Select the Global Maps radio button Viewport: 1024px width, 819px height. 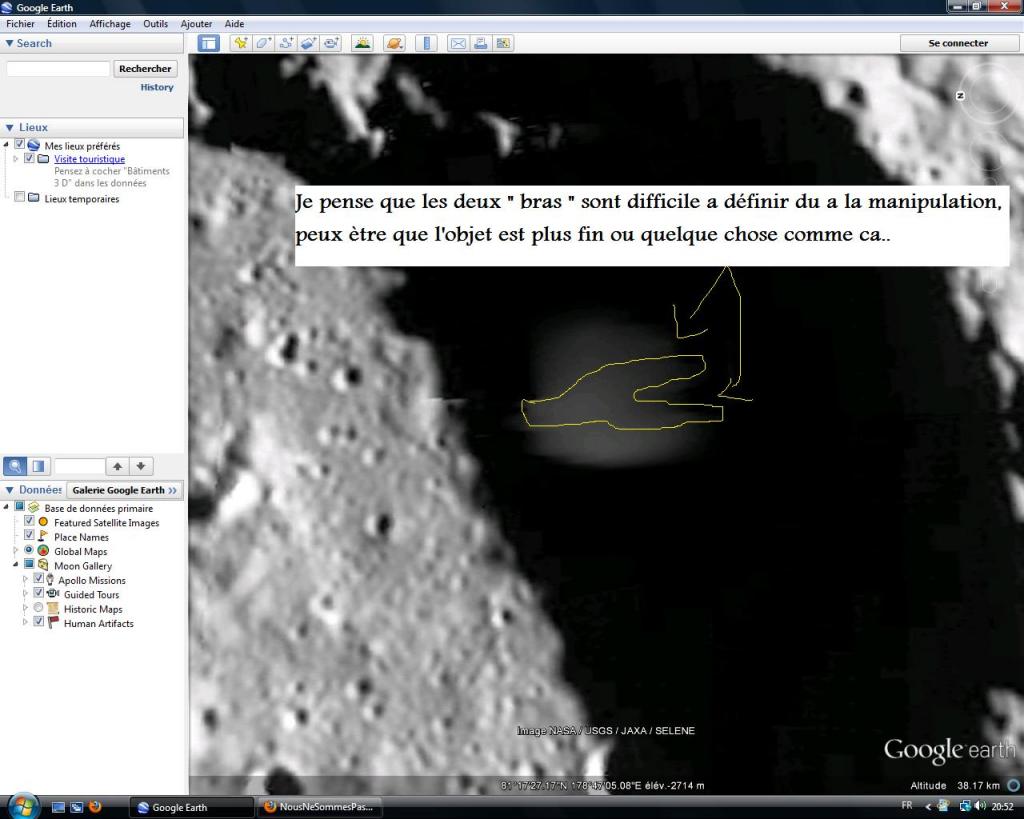click(29, 550)
